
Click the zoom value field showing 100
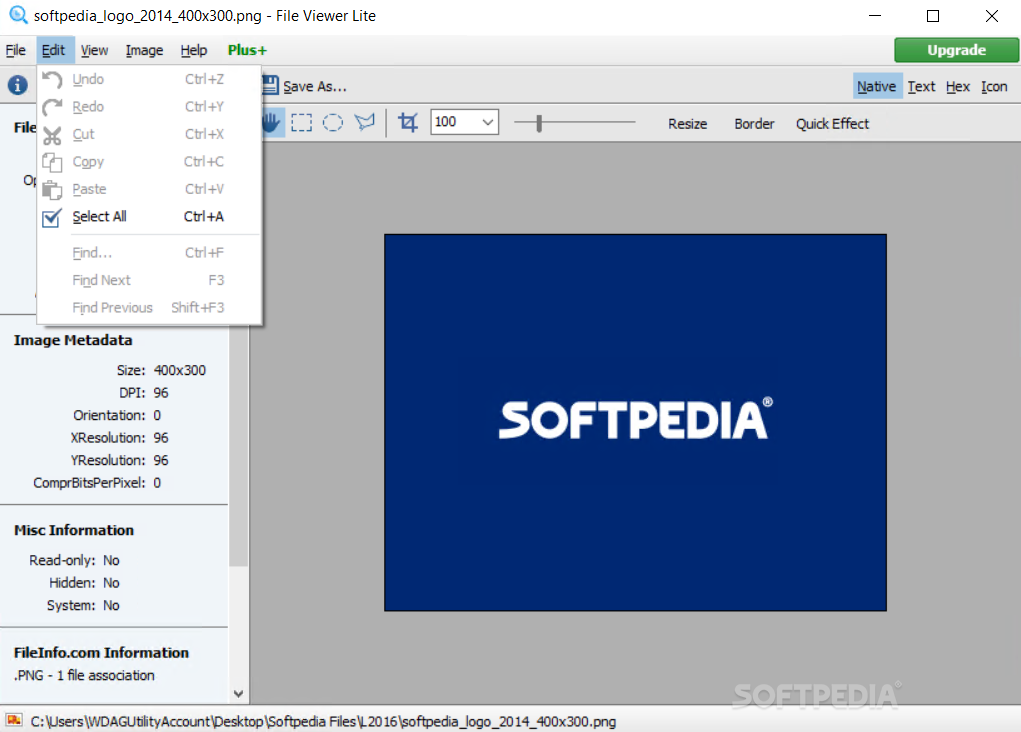coord(455,122)
